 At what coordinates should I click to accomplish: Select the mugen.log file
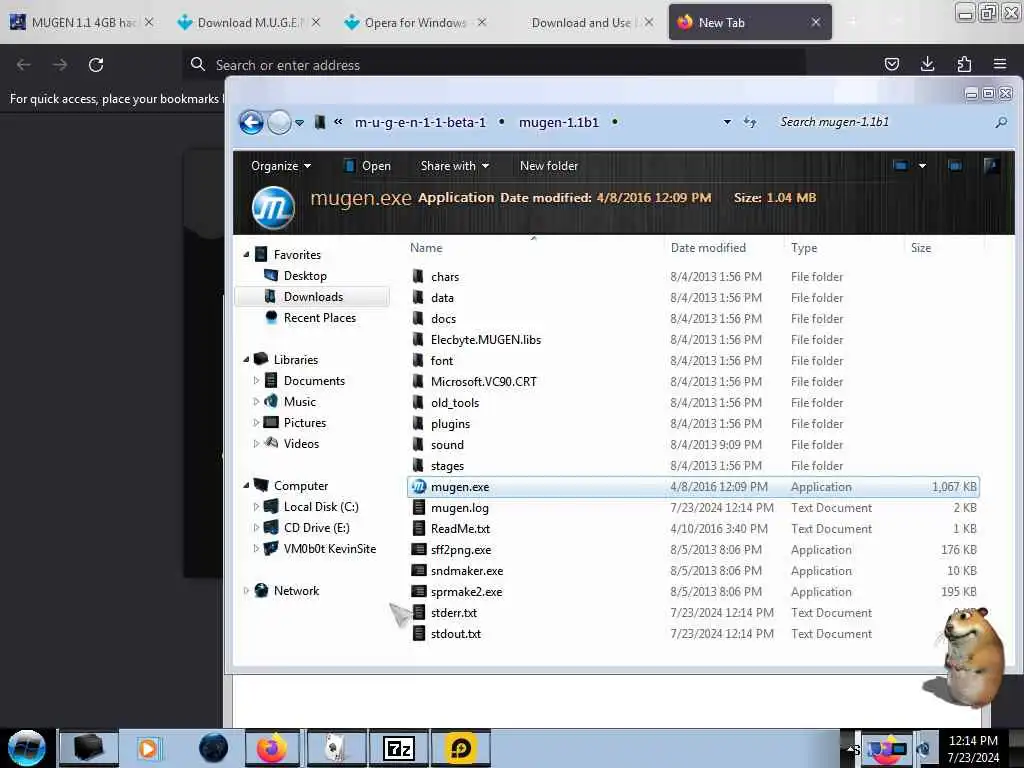coord(460,507)
